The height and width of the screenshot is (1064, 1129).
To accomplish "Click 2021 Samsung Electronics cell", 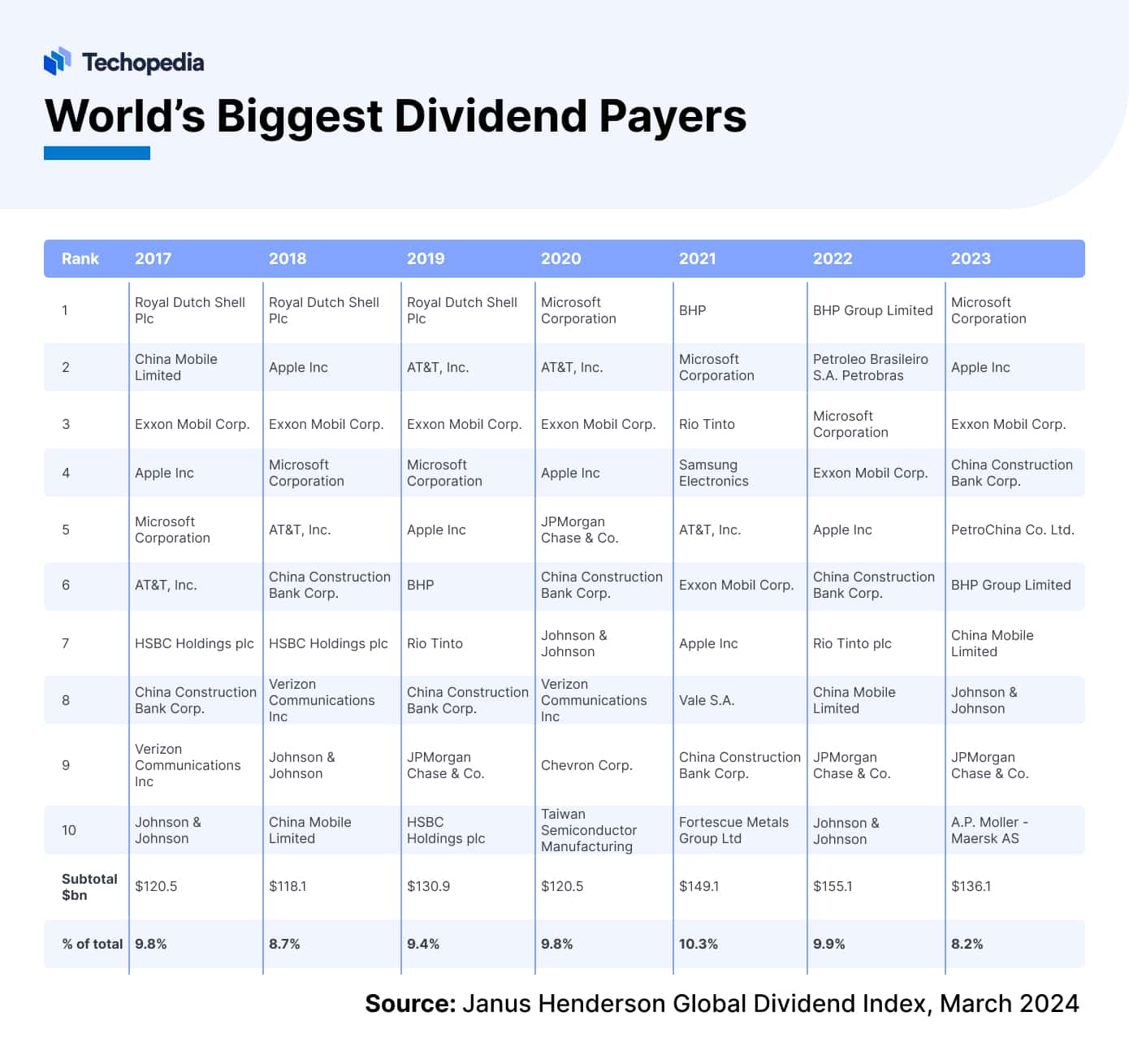I will (714, 473).
